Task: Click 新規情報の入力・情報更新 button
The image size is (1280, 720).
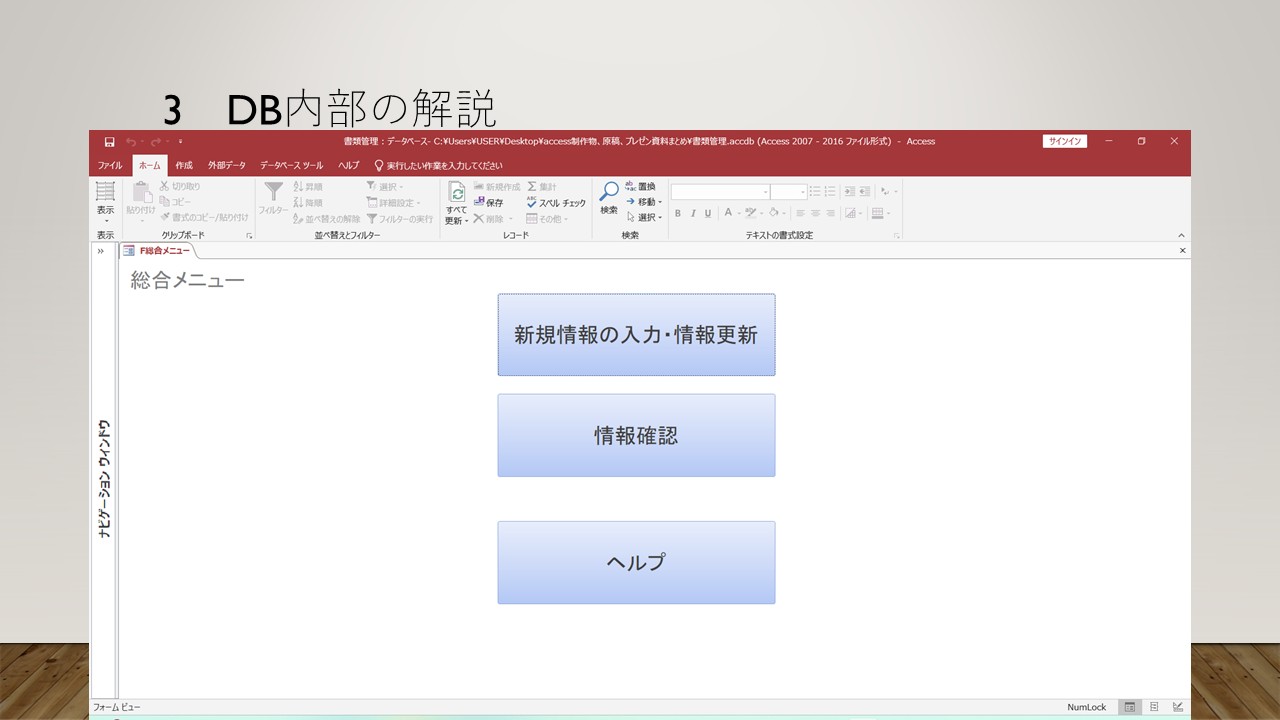Action: (x=636, y=335)
